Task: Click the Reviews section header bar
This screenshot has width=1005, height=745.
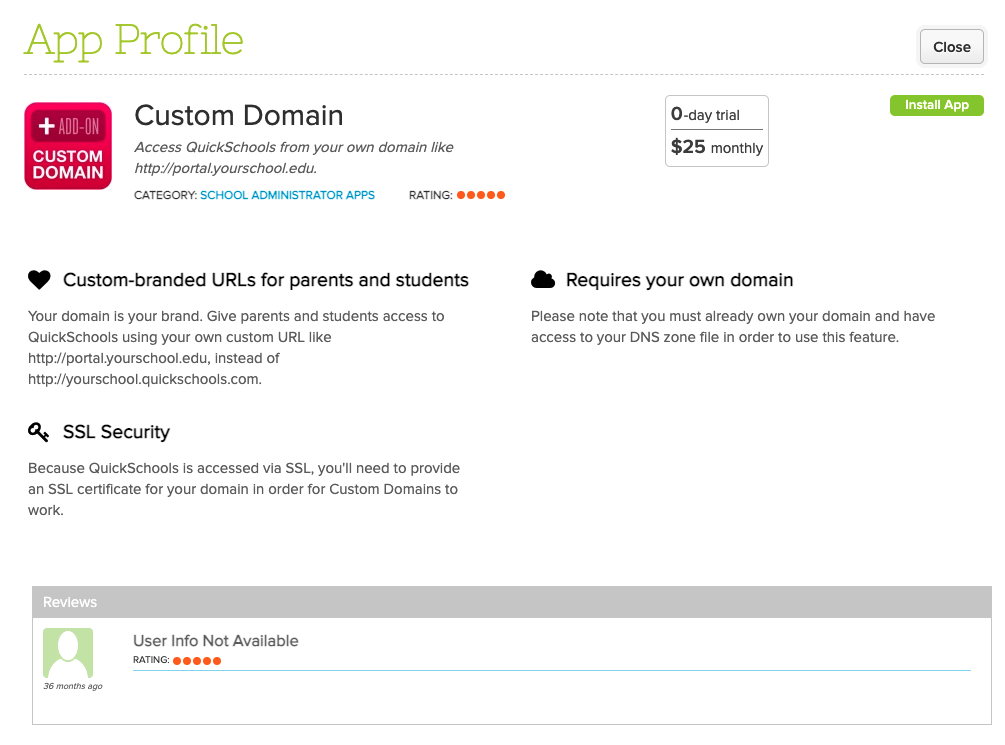Action: click(x=511, y=602)
